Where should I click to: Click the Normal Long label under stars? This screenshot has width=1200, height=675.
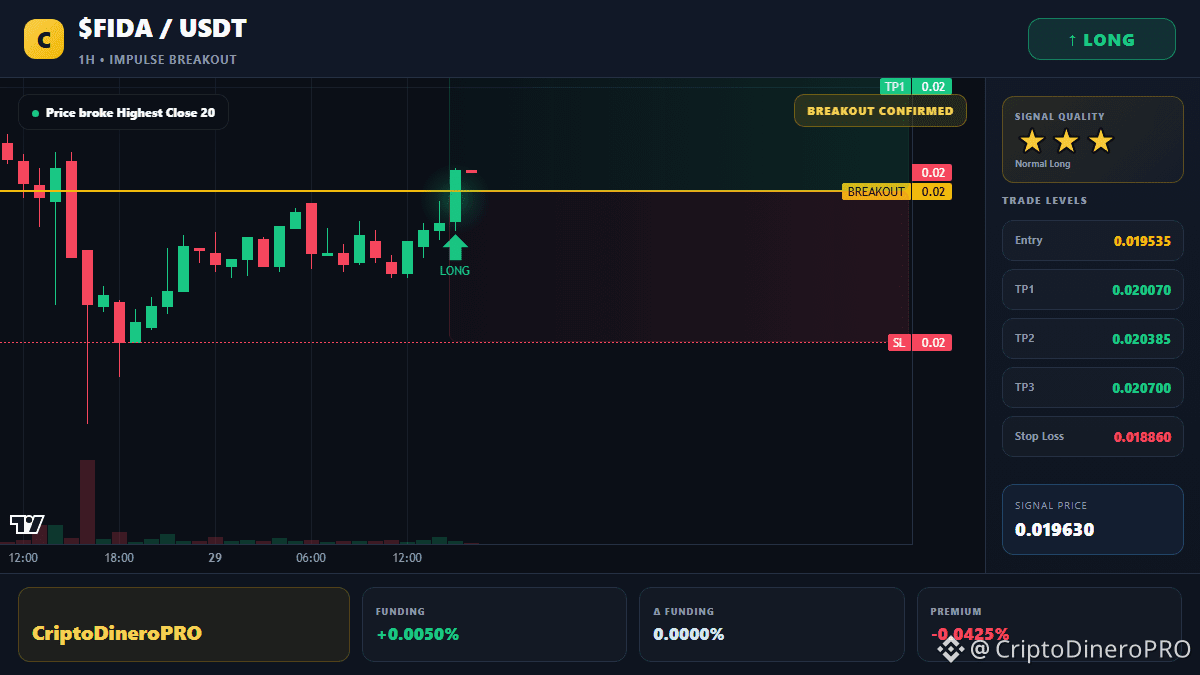coord(1042,164)
